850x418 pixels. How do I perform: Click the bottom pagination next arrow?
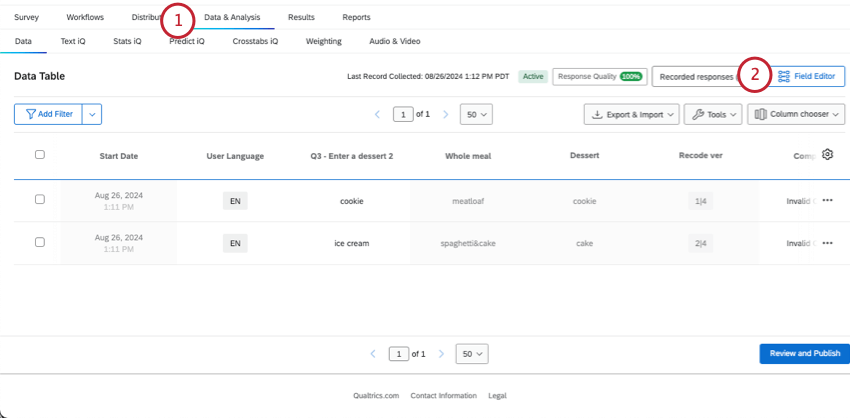pos(441,354)
